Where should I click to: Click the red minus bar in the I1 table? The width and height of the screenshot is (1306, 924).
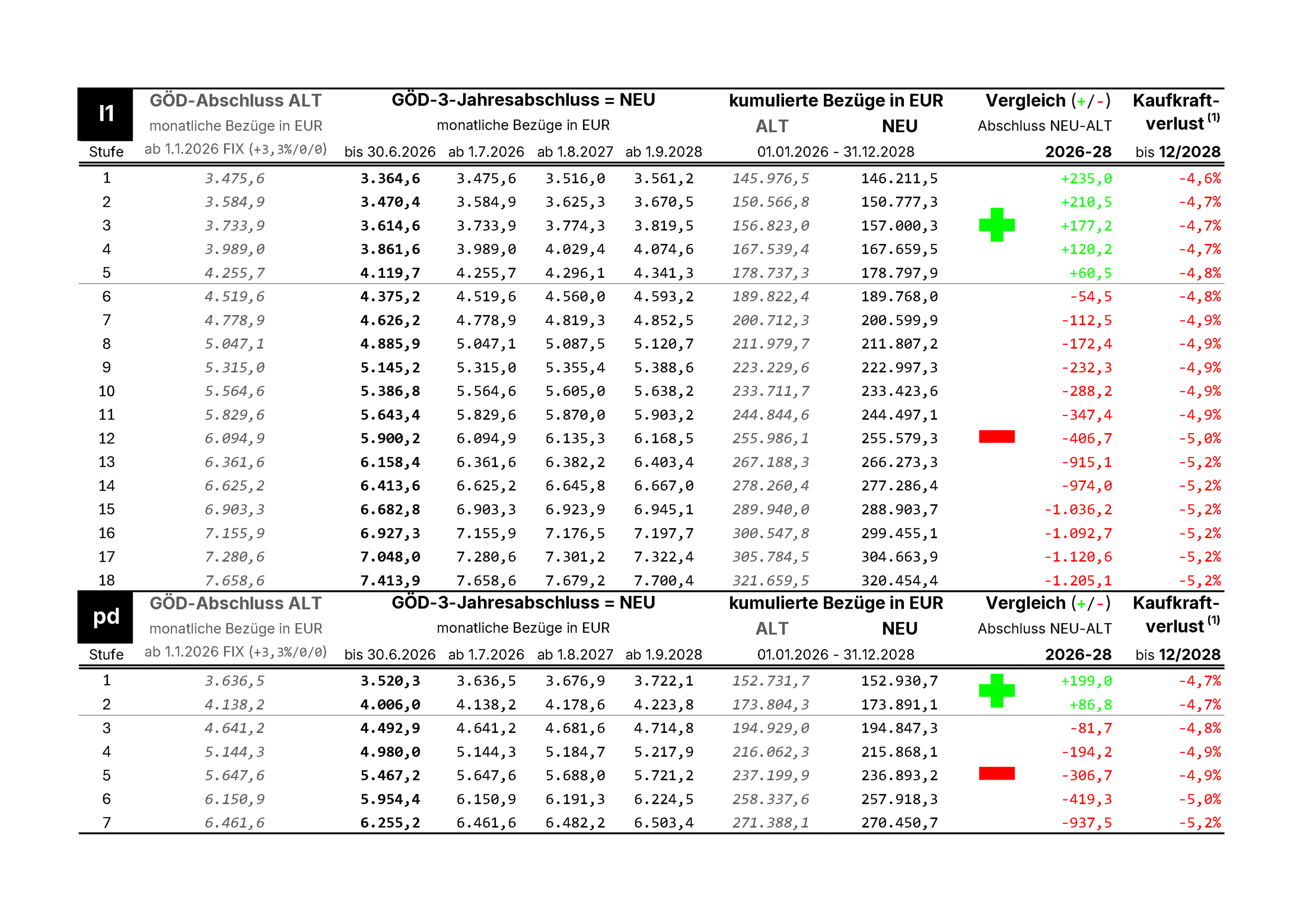point(996,436)
